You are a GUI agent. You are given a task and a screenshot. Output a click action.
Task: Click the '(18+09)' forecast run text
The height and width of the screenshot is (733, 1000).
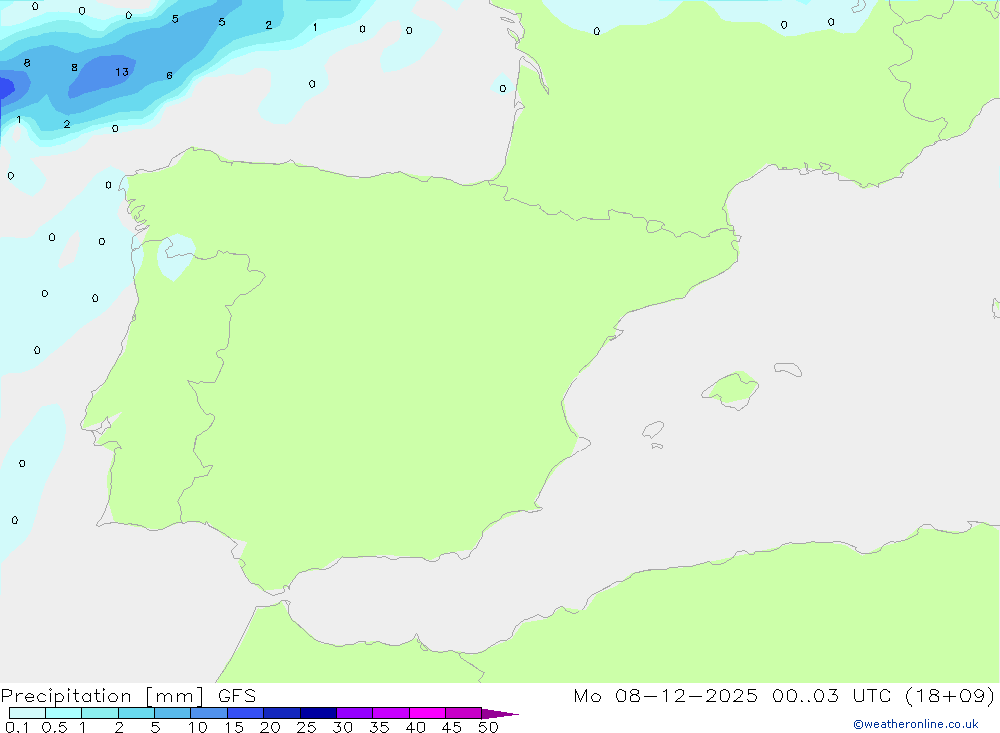pos(950,695)
